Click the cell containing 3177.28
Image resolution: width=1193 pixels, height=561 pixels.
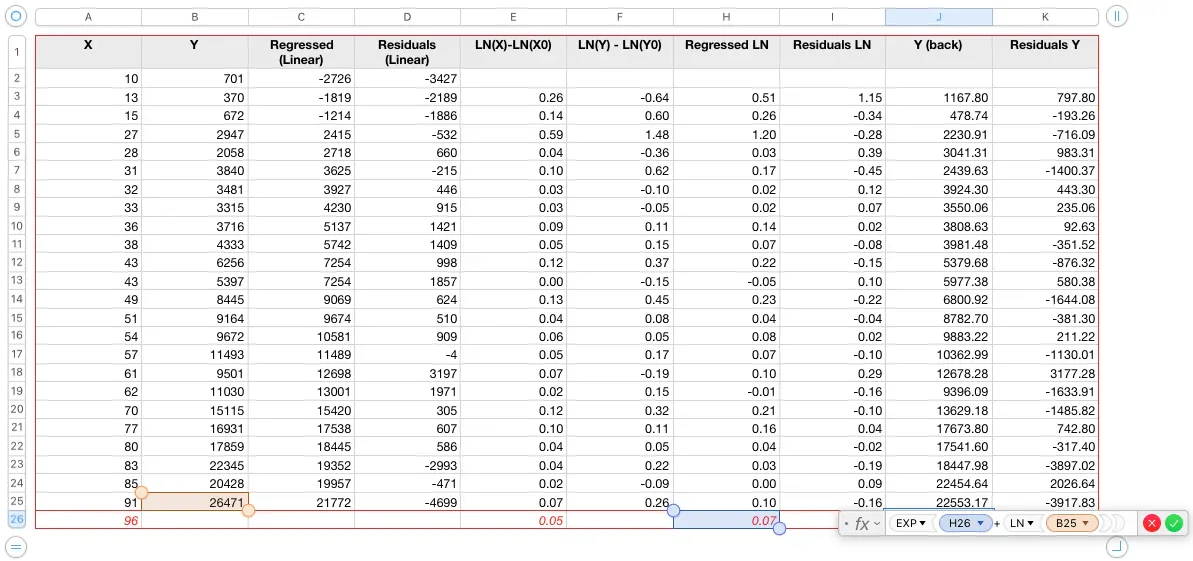point(1045,373)
